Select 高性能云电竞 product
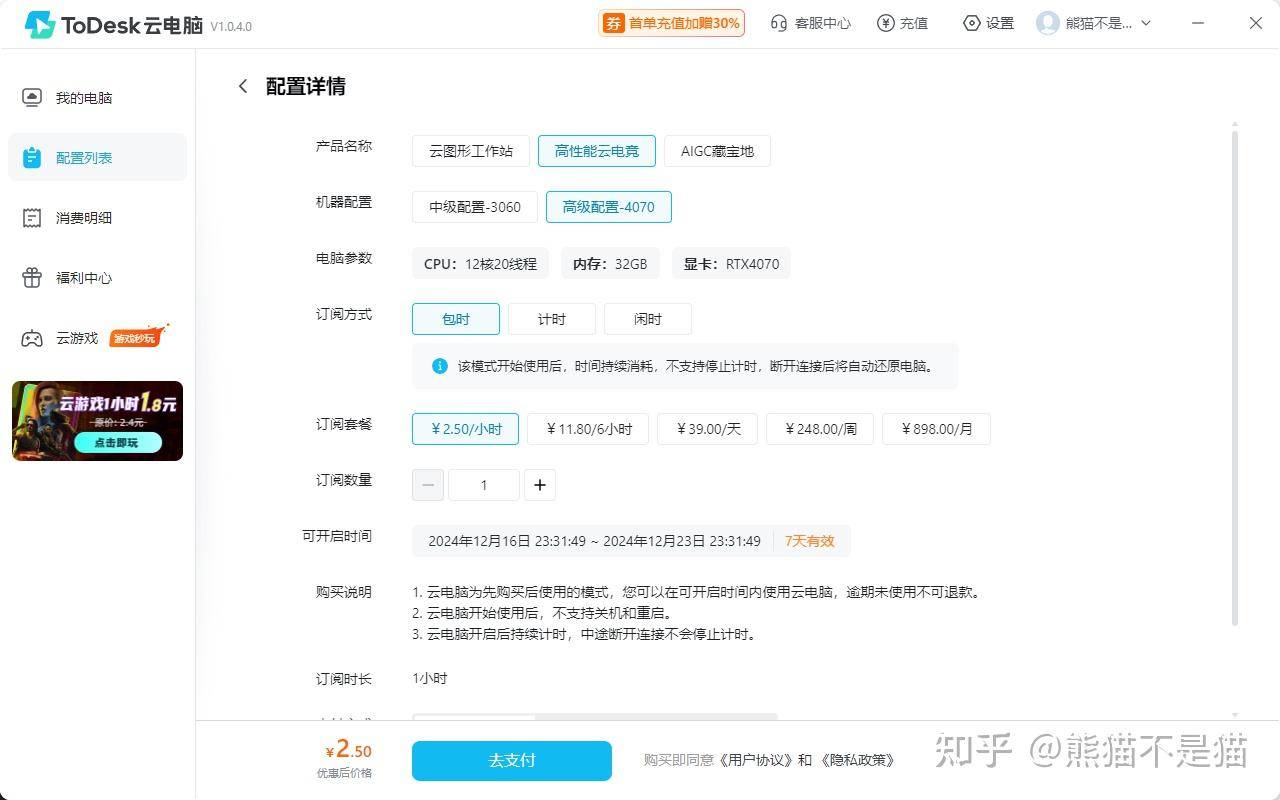This screenshot has height=800, width=1280. point(597,151)
